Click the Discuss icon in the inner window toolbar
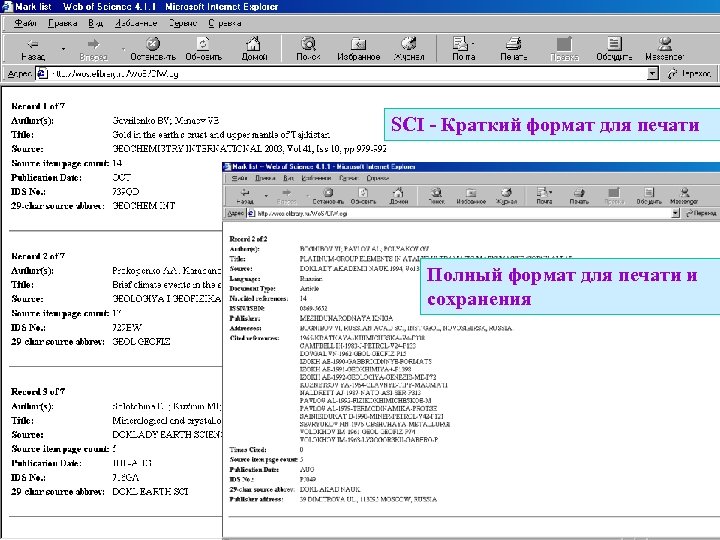 tap(648, 192)
